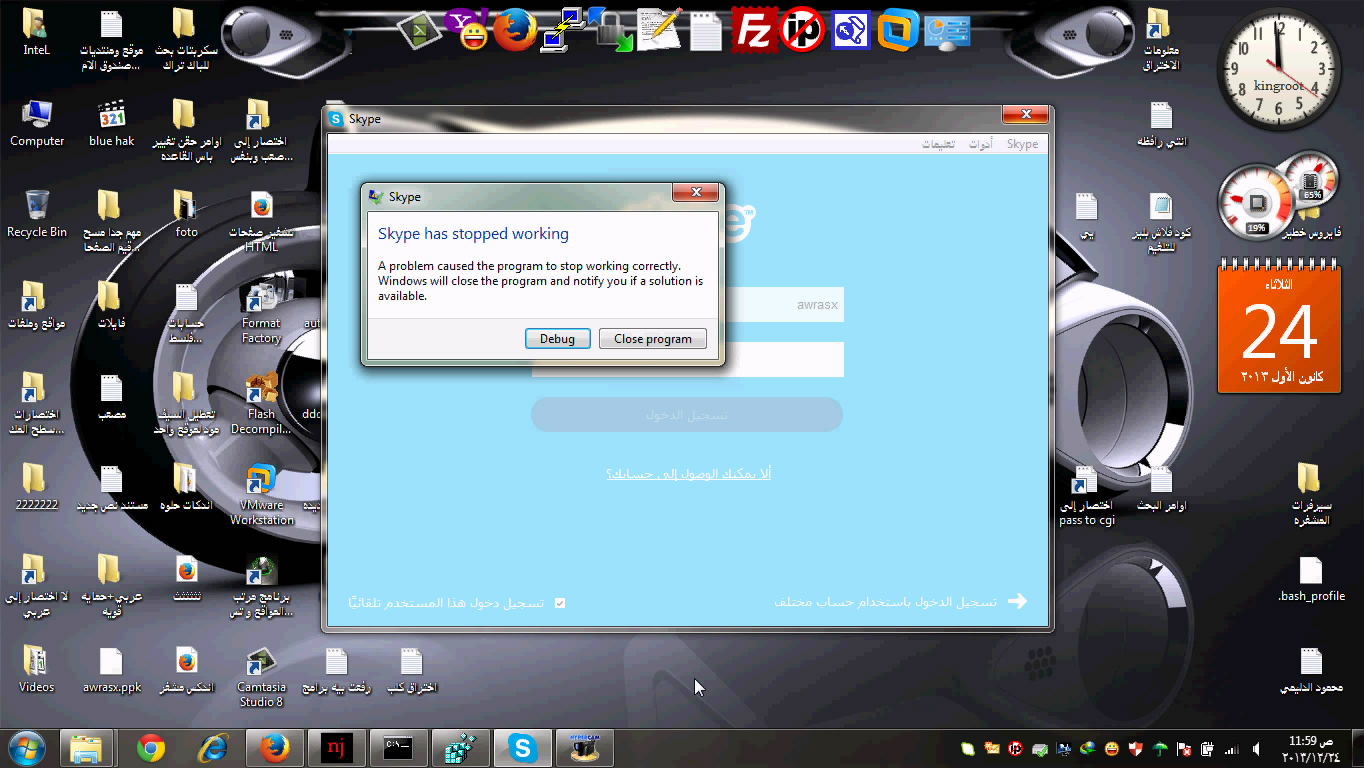Image resolution: width=1364 pixels, height=768 pixels.
Task: Switch to Skype in the taskbar
Action: tap(522, 748)
